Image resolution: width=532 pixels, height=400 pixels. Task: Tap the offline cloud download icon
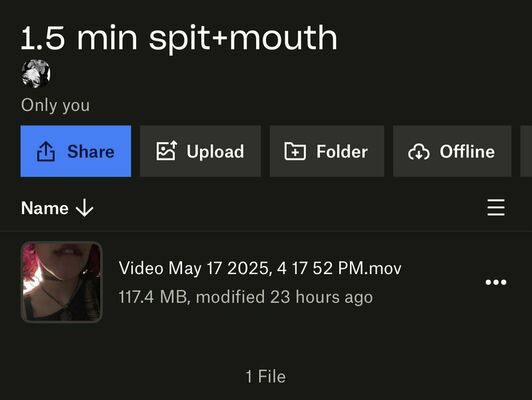419,152
